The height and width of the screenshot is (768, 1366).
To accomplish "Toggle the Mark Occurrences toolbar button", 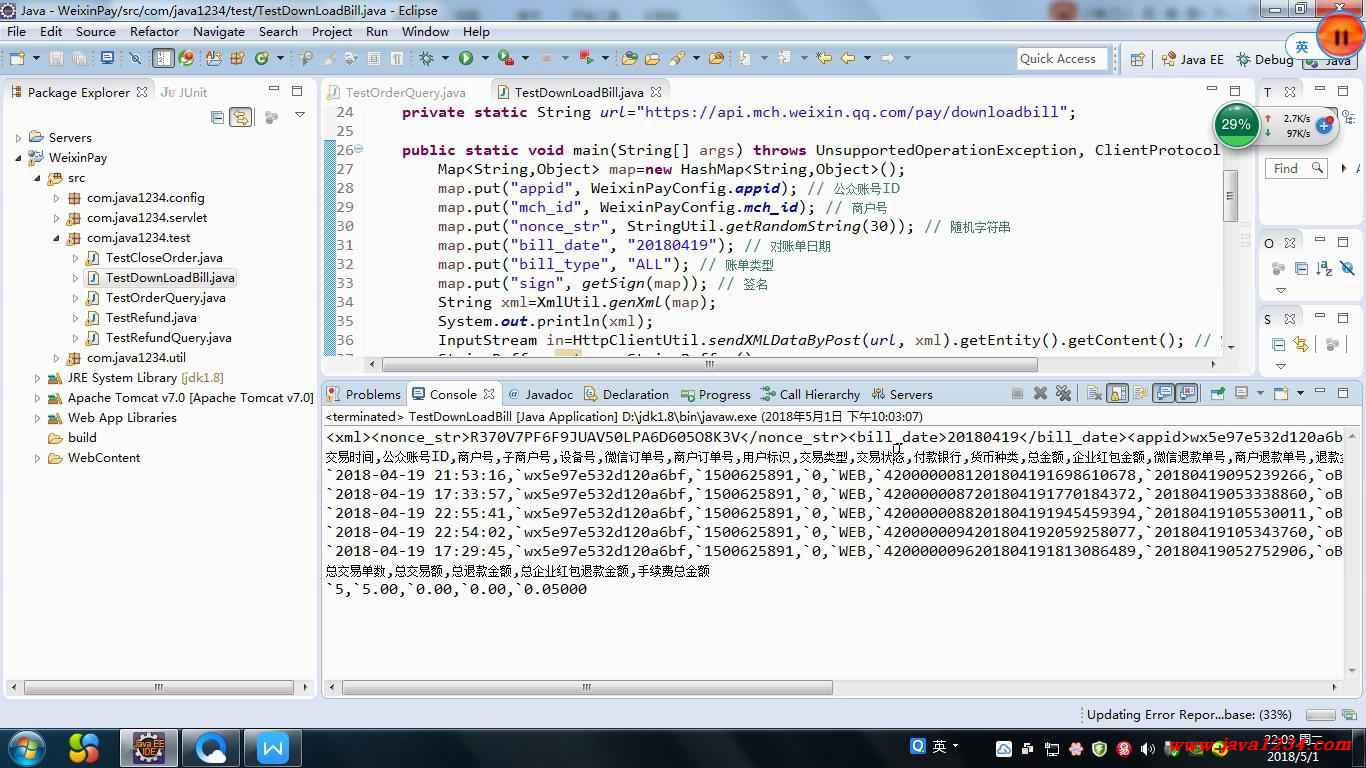I will tap(331, 58).
